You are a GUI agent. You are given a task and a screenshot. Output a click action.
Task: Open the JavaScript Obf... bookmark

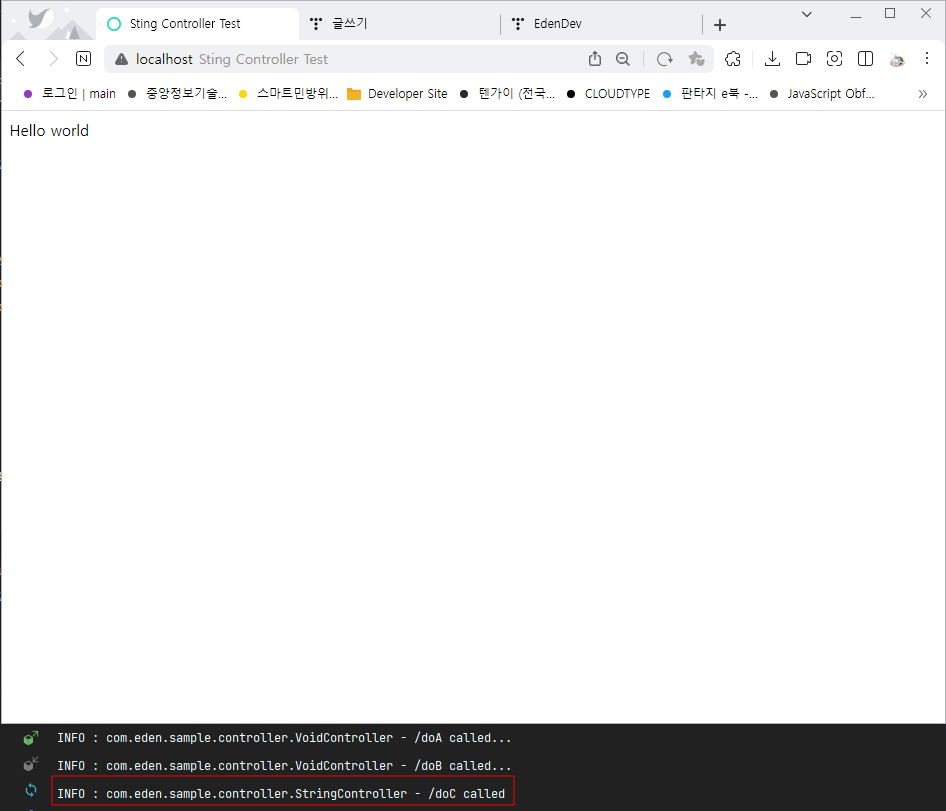pyautogui.click(x=822, y=94)
